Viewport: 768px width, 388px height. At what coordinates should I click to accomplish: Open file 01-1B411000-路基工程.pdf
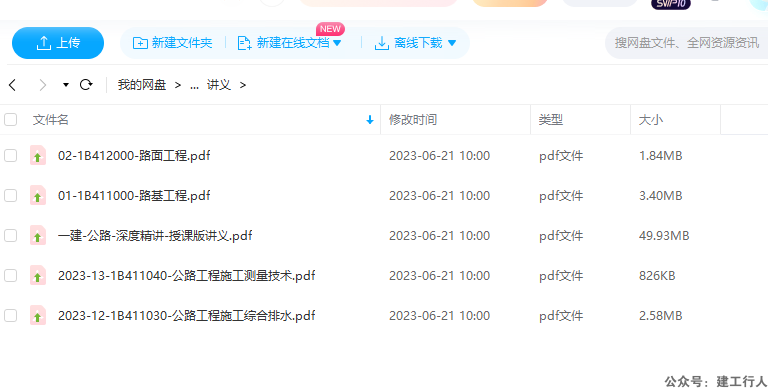tap(134, 196)
